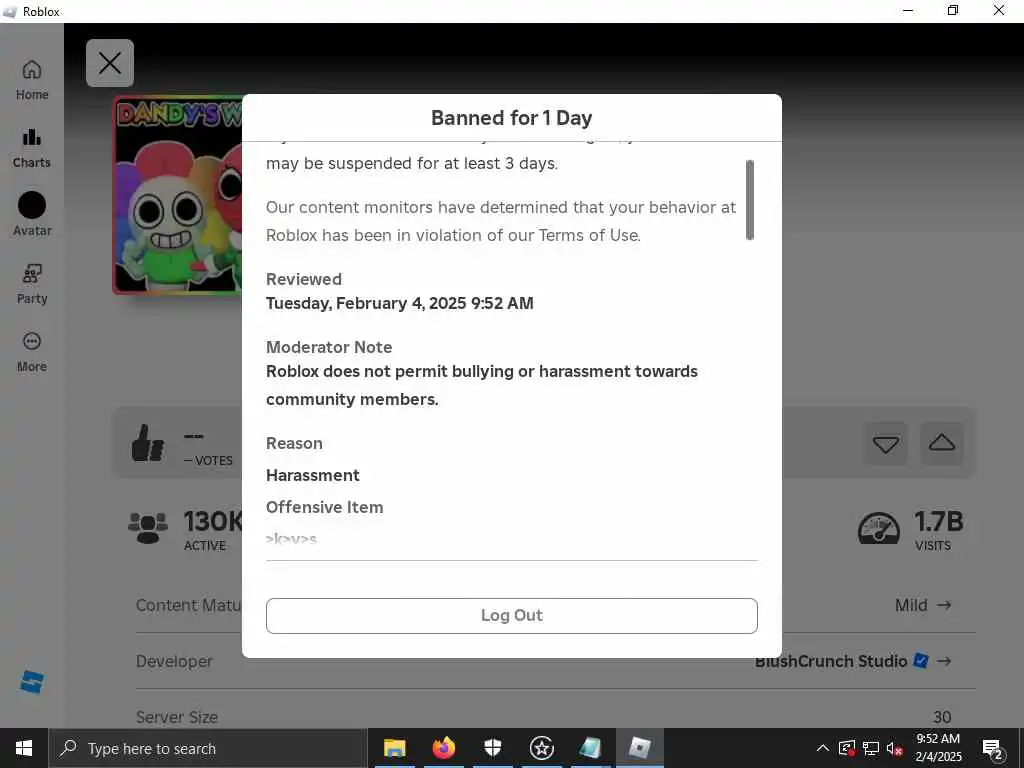Open the Party sidebar item

pyautogui.click(x=32, y=284)
